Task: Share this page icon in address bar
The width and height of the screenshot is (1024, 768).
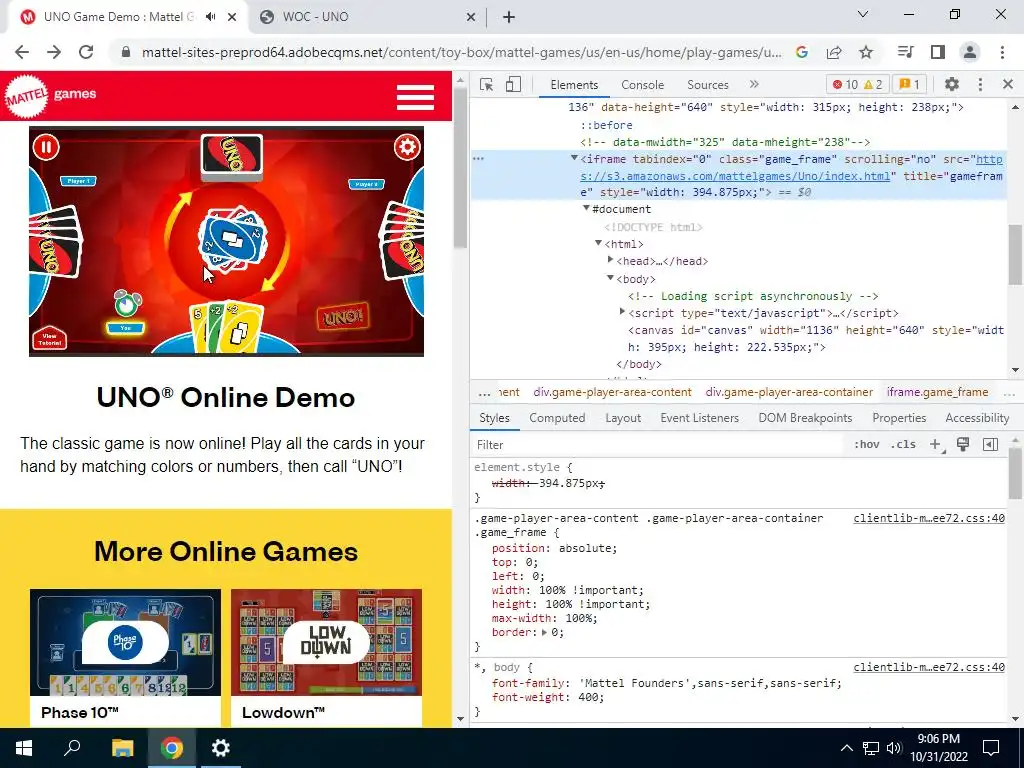Action: click(834, 52)
